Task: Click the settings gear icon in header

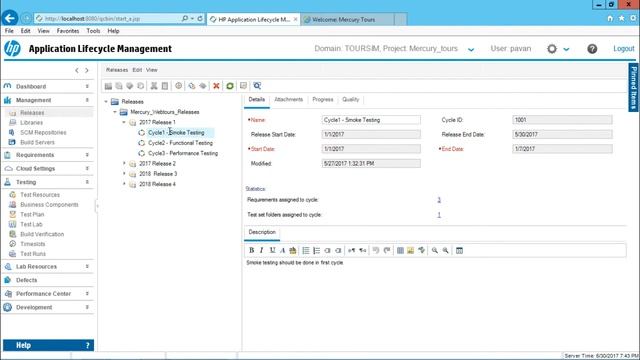Action: click(x=552, y=49)
